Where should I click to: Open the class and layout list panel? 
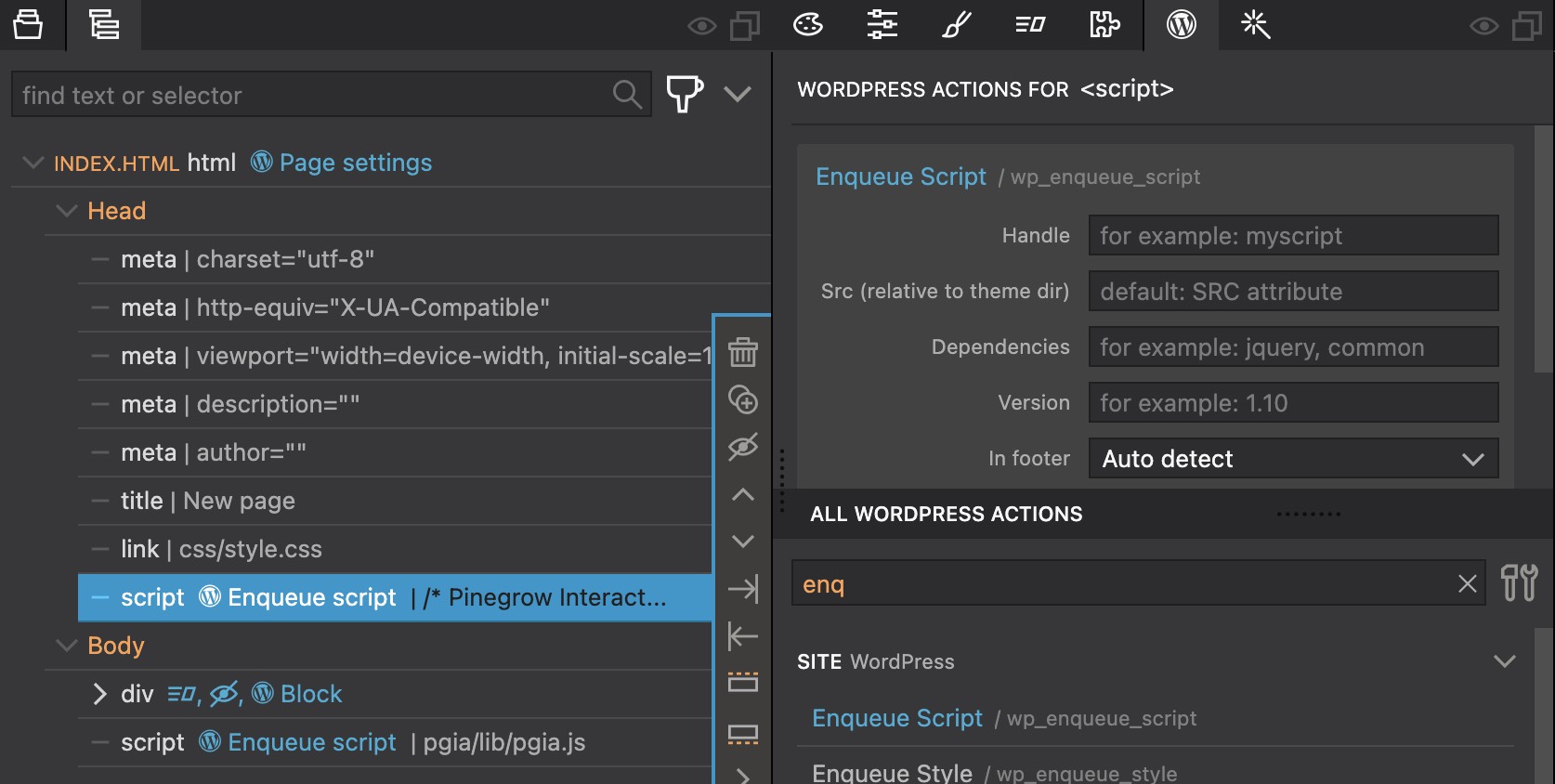1030,24
